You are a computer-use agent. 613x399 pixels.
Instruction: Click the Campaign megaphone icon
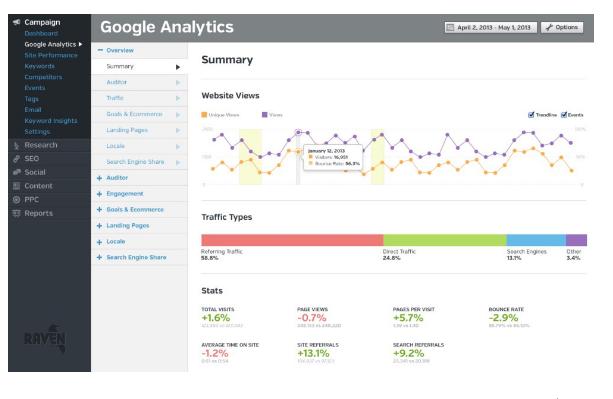(16, 22)
